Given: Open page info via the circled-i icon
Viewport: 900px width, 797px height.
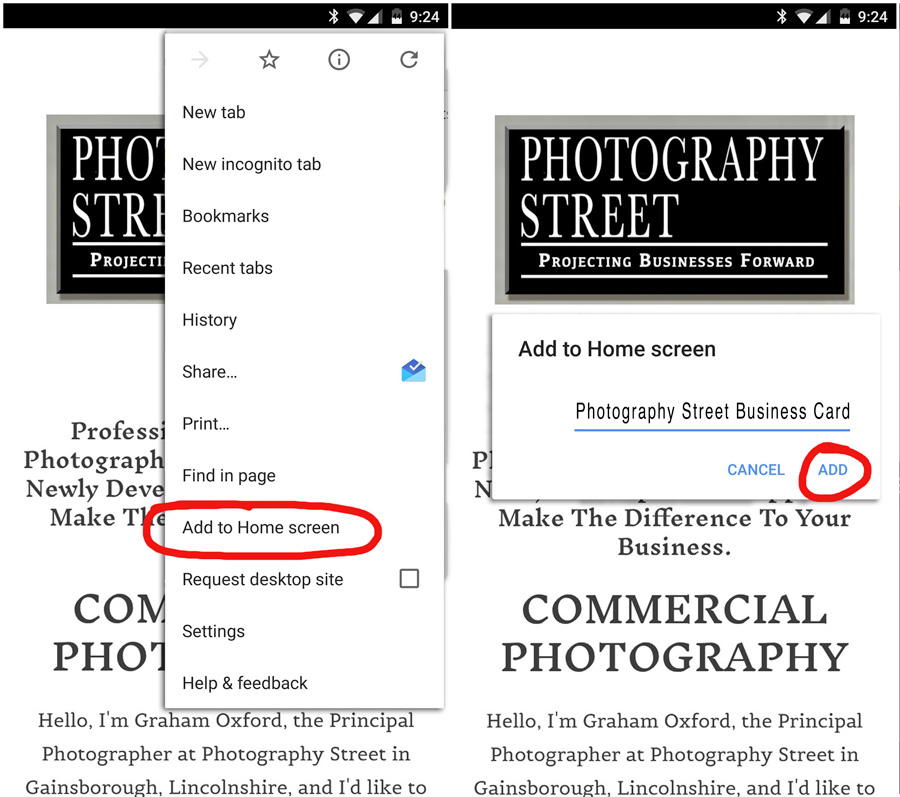Looking at the screenshot, I should tap(339, 59).
